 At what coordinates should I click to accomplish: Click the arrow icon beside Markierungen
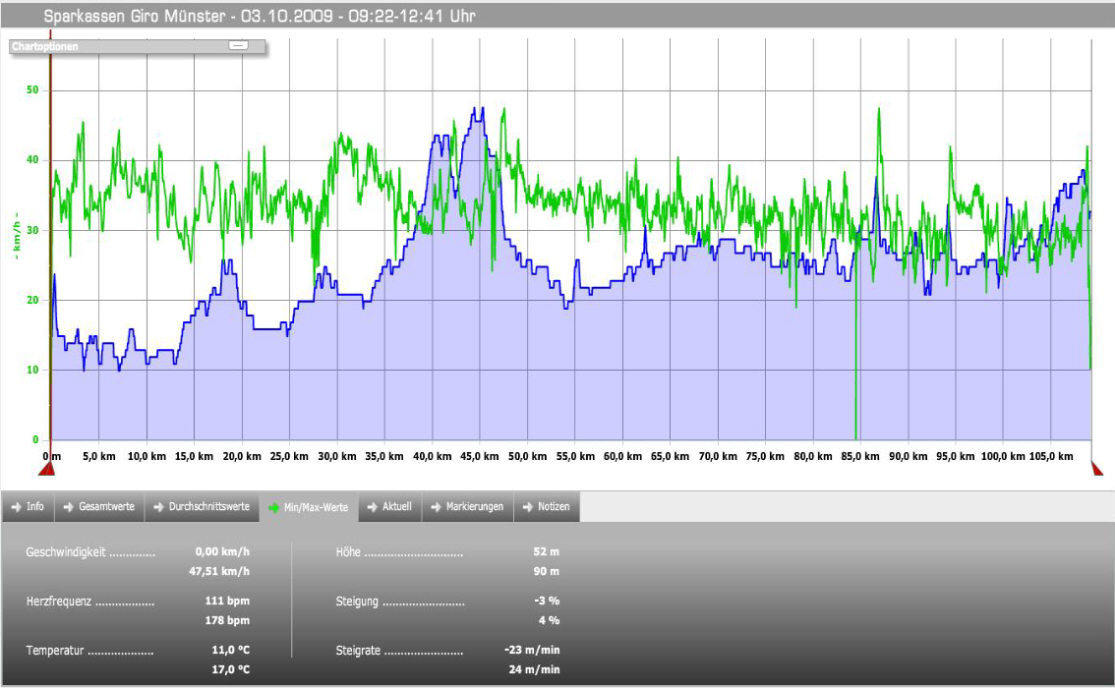tap(435, 507)
